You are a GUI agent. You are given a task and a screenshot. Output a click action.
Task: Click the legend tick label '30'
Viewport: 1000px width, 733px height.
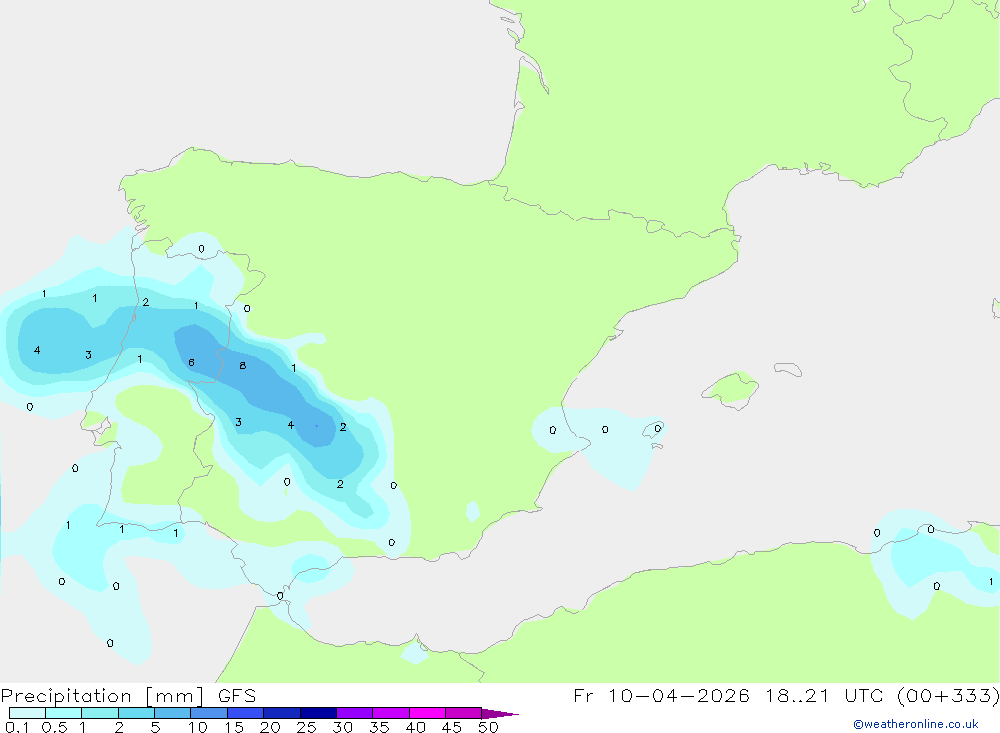pyautogui.click(x=343, y=727)
